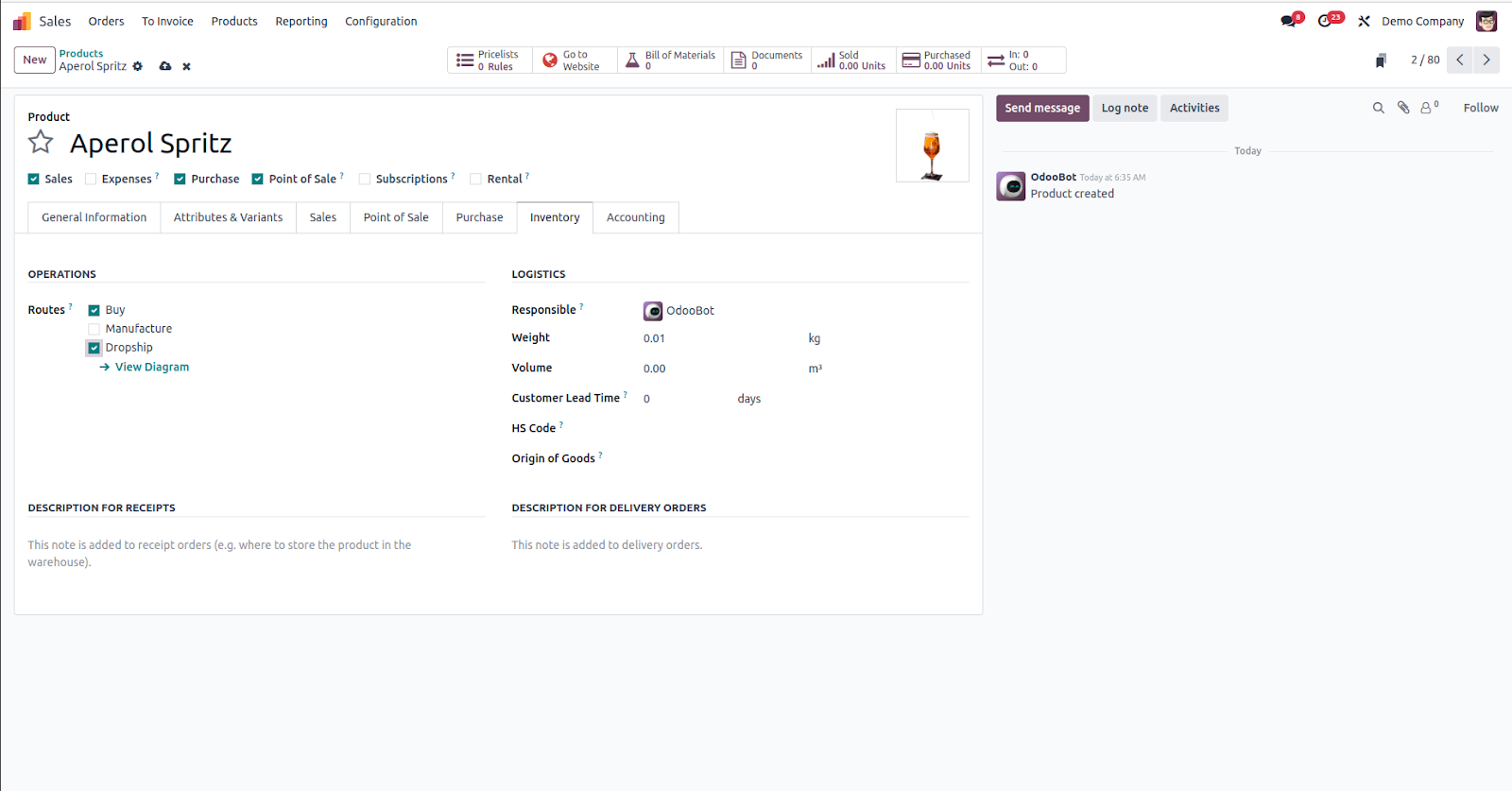Open the gear actions menu beside Aperol Spritz
This screenshot has width=1512, height=791.
[138, 66]
